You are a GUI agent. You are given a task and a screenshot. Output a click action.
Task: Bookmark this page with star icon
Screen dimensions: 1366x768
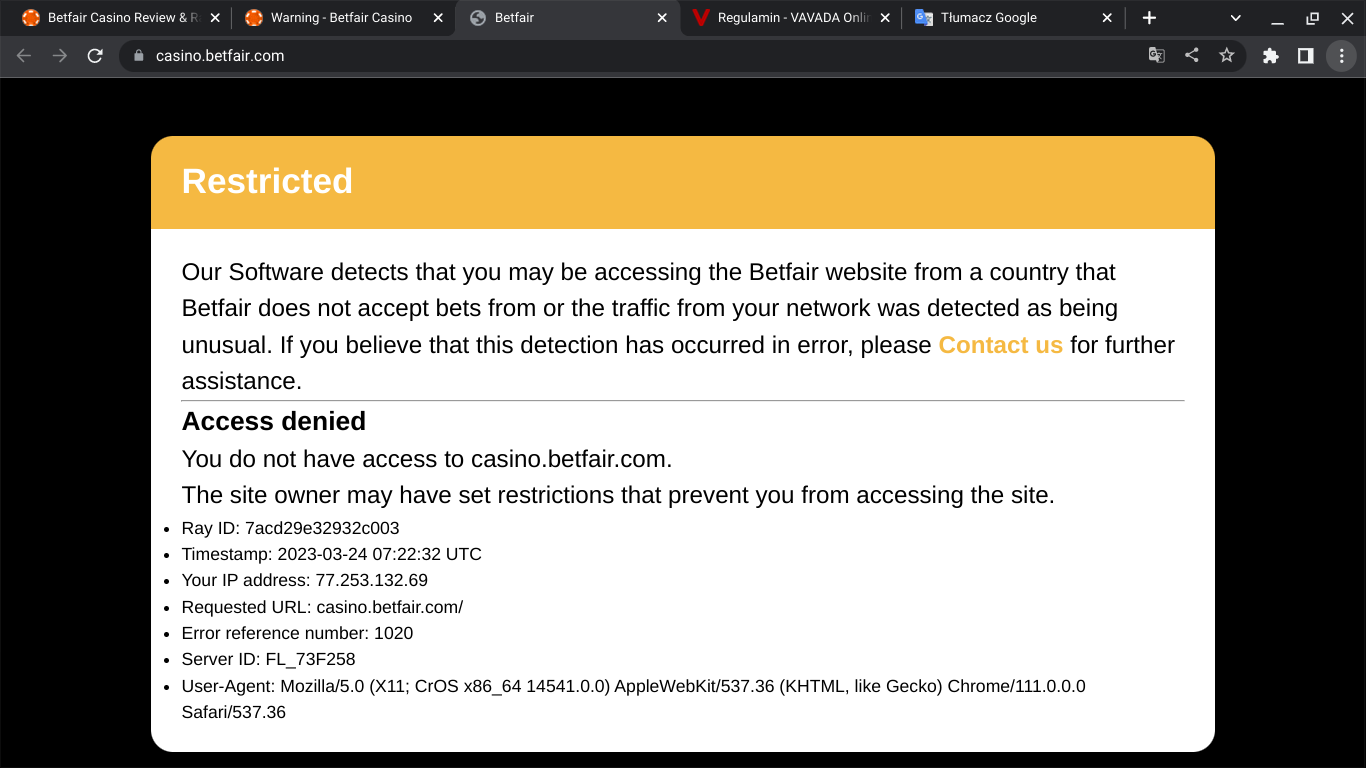(x=1226, y=56)
